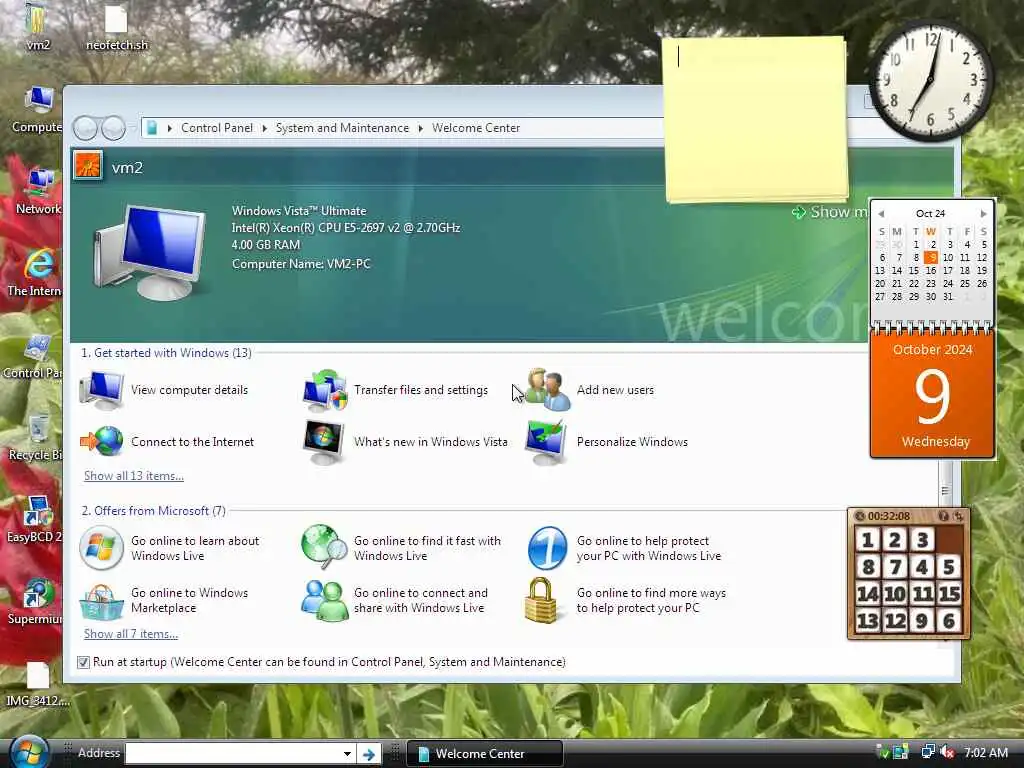Open the Start menu orb
This screenshot has width=1024, height=768.
(x=27, y=752)
